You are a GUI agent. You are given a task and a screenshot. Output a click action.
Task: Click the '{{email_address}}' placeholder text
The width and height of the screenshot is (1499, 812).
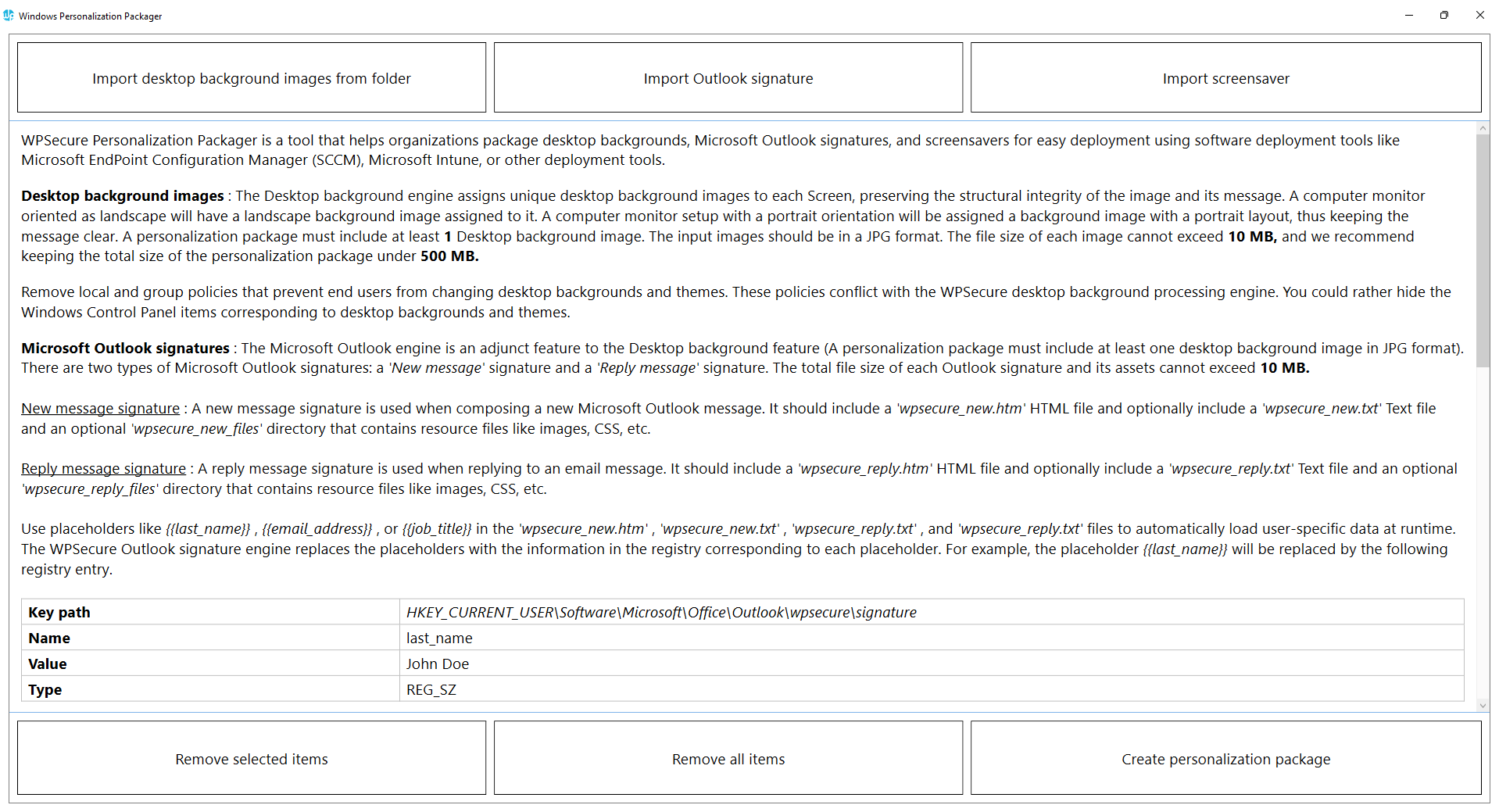pos(317,529)
